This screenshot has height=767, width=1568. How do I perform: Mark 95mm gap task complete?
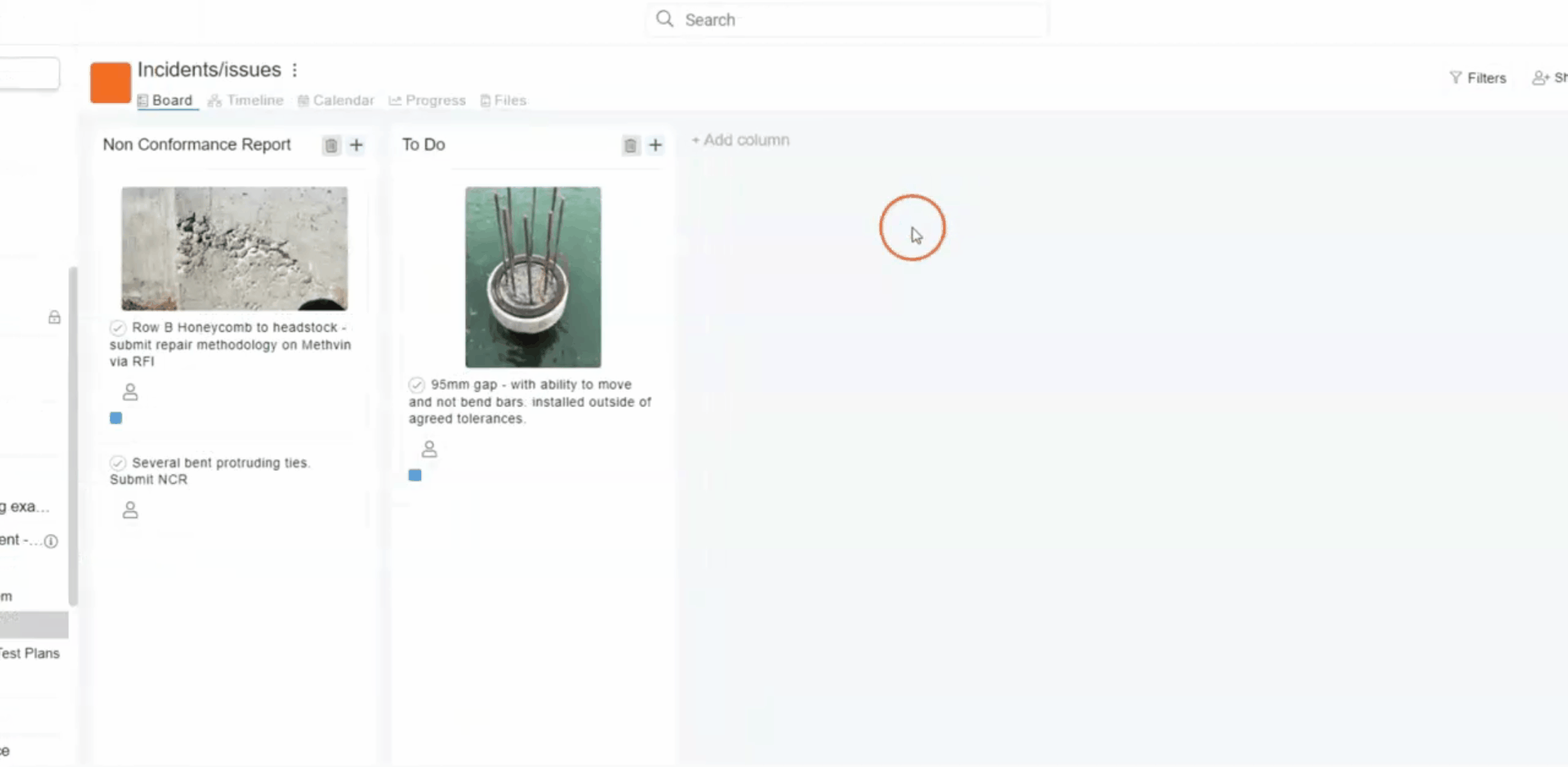pos(417,385)
